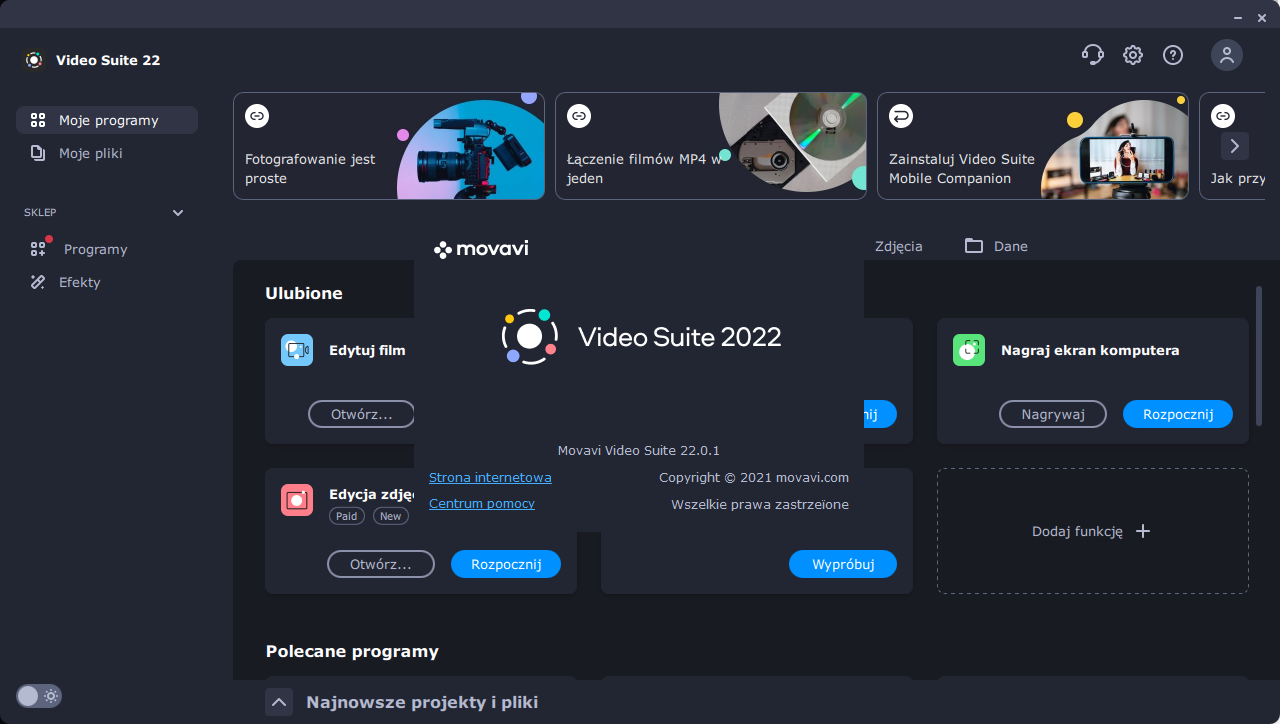
Task: Click the Moje pliki documents icon
Action: click(38, 153)
